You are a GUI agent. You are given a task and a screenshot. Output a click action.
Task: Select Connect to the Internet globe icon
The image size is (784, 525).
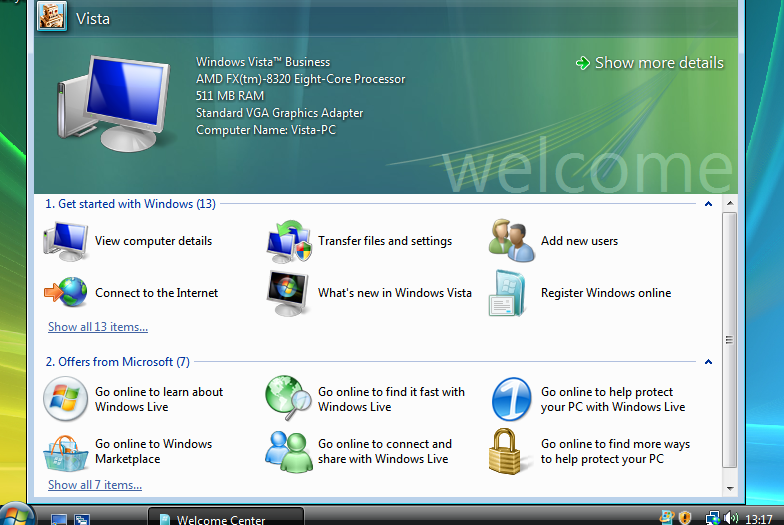tap(66, 292)
